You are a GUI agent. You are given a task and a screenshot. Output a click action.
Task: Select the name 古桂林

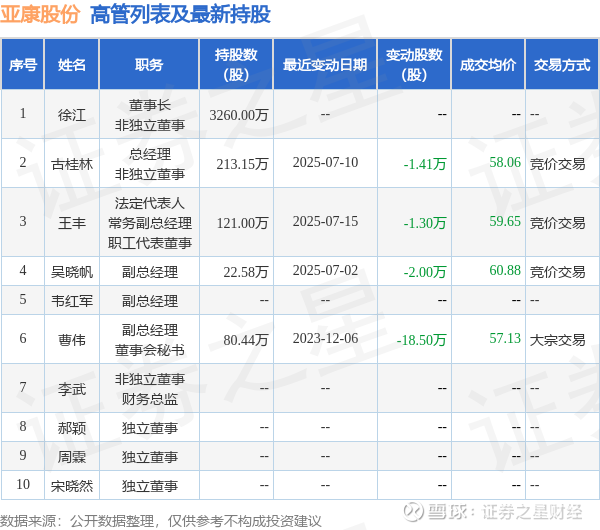click(72, 164)
